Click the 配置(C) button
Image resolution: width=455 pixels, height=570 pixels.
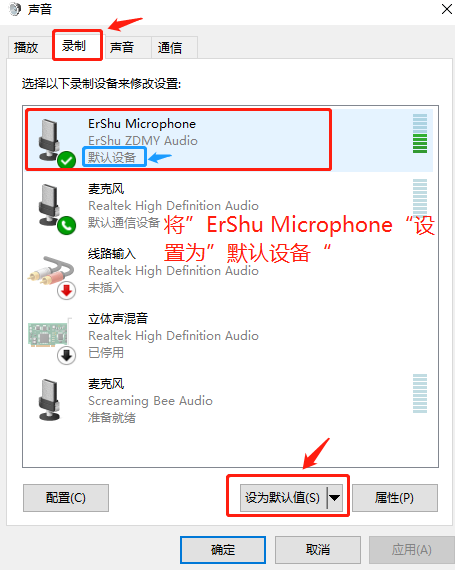click(x=66, y=498)
